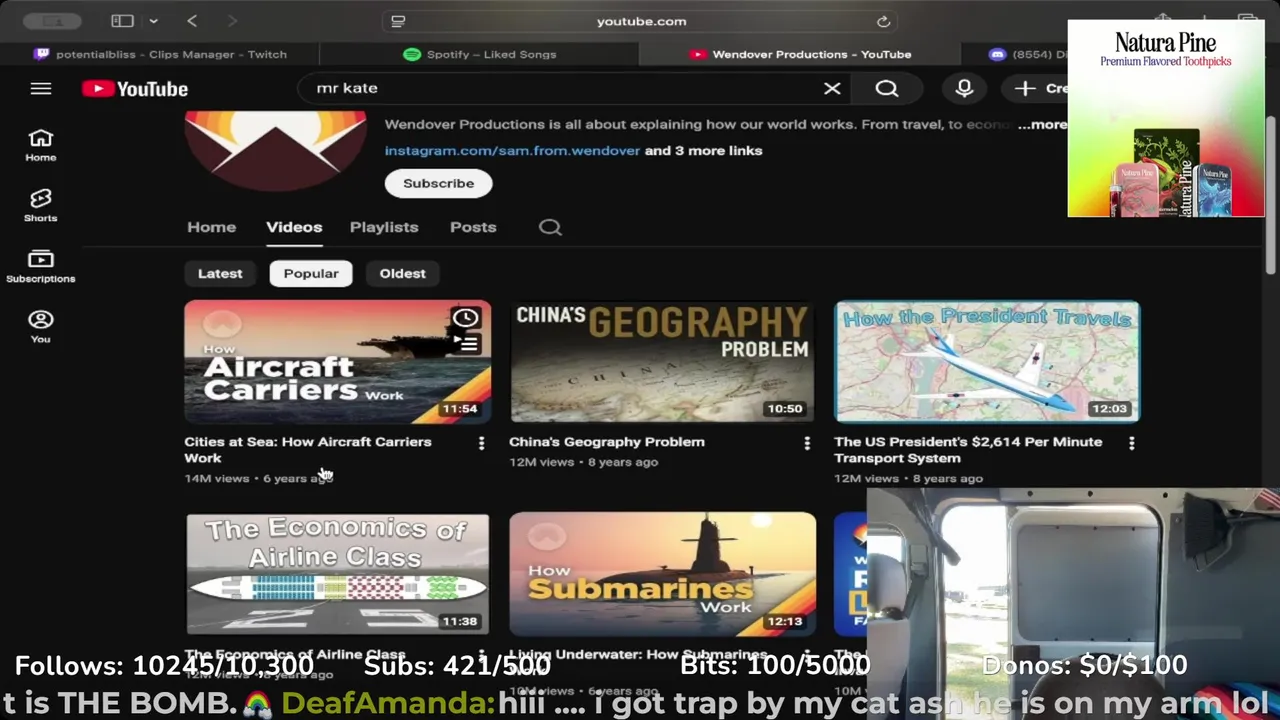Image resolution: width=1280 pixels, height=720 pixels.
Task: Add Aircraft Carriers video to Watch Later
Action: (x=465, y=318)
